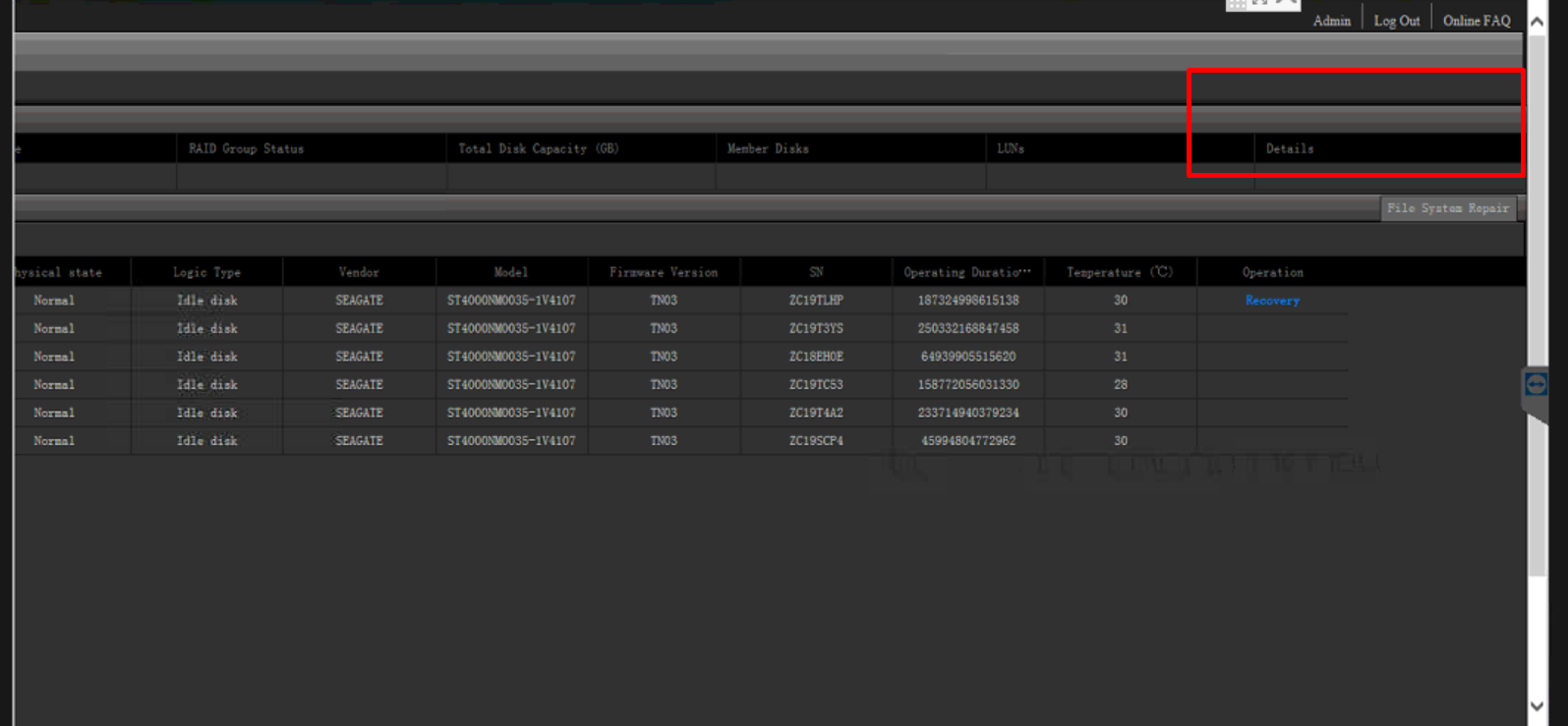Click the Vendor column header
This screenshot has width=1568, height=726.
click(x=359, y=272)
